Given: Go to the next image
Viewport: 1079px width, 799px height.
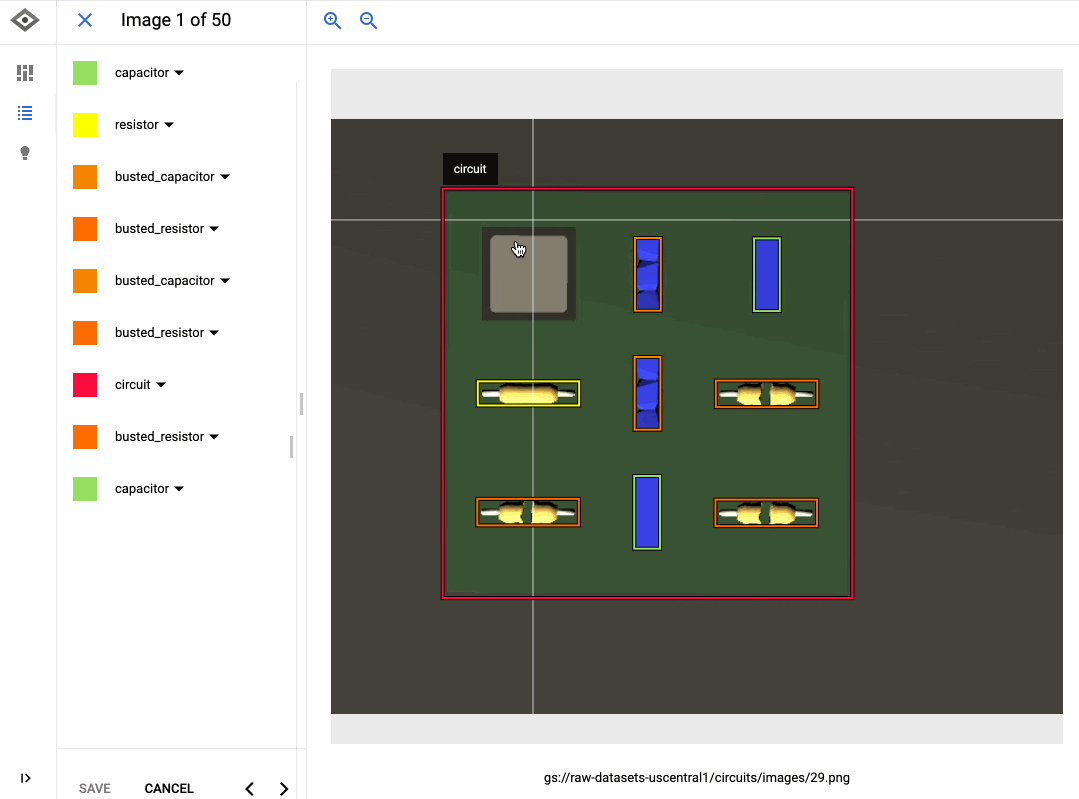Looking at the screenshot, I should point(283,788).
